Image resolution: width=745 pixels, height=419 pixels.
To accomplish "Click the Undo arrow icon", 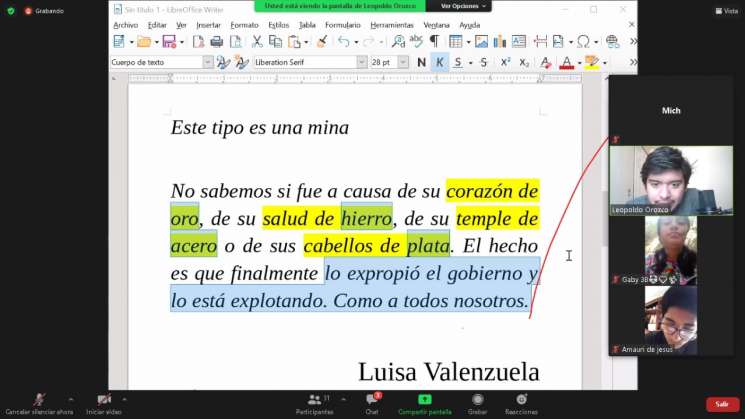I will [344, 42].
